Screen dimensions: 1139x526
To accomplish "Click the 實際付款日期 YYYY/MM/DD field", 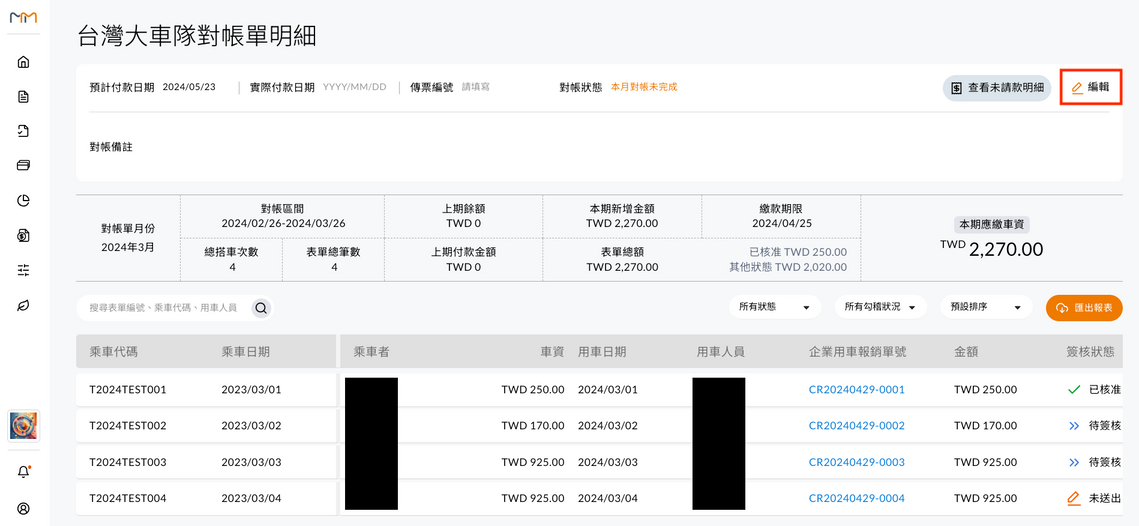I will [354, 87].
